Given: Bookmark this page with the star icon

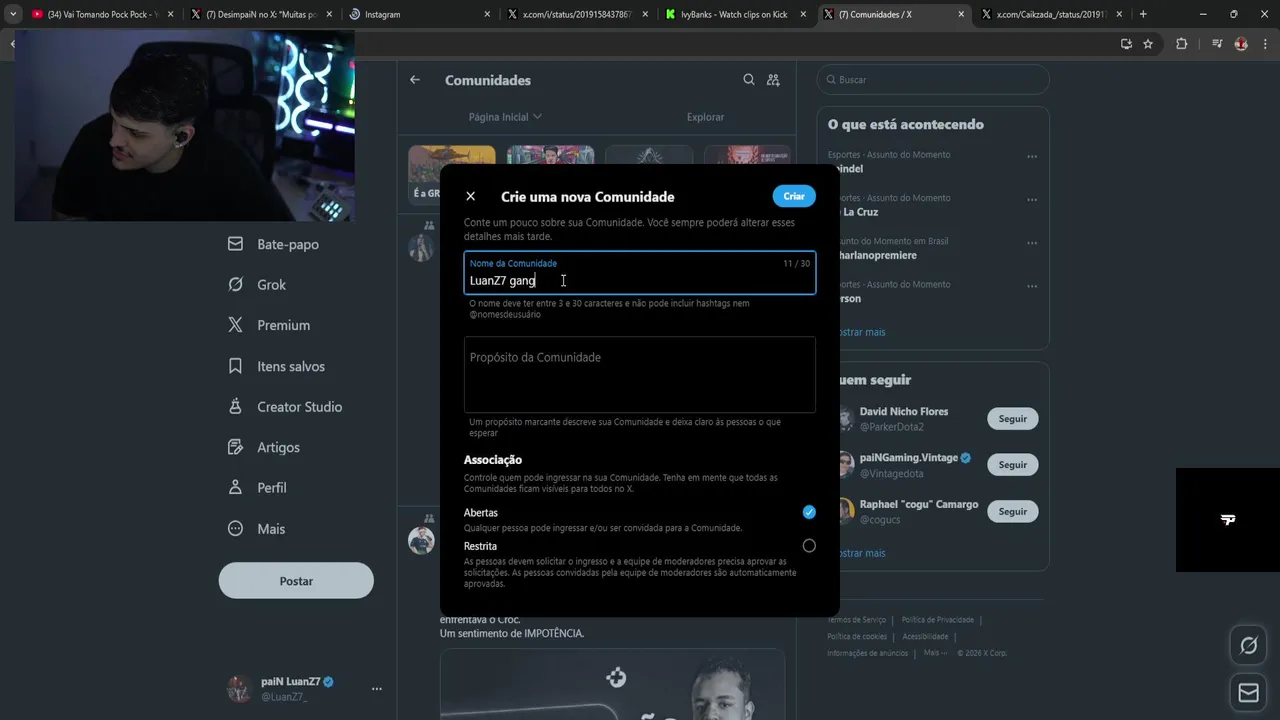Looking at the screenshot, I should 1148,44.
